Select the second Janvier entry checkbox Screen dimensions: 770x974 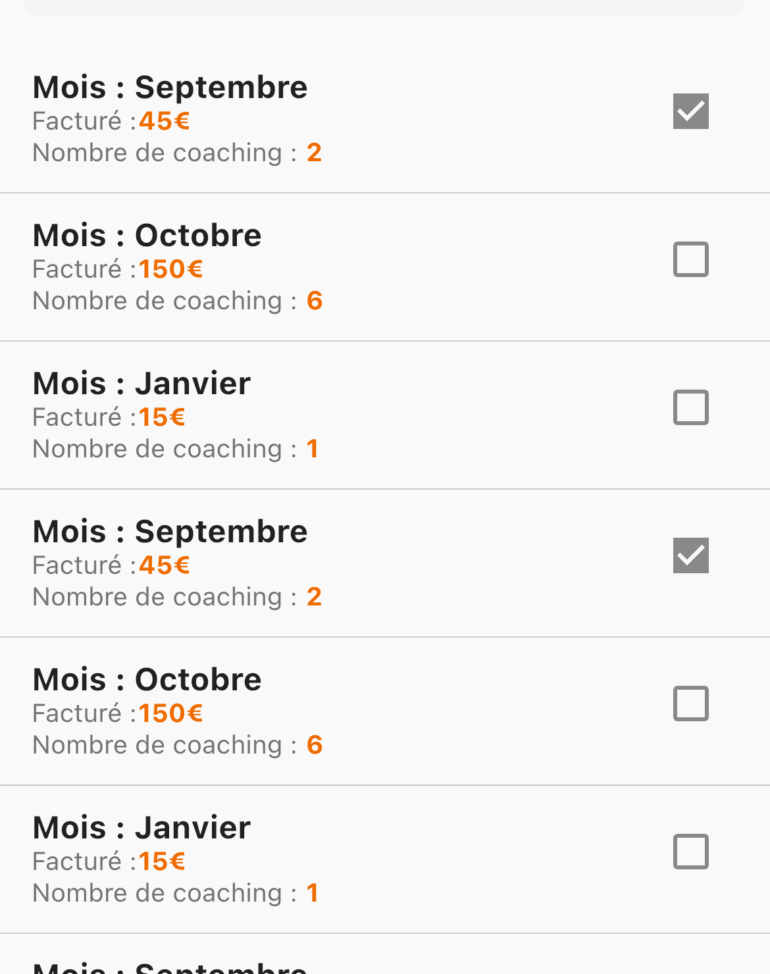pos(691,852)
